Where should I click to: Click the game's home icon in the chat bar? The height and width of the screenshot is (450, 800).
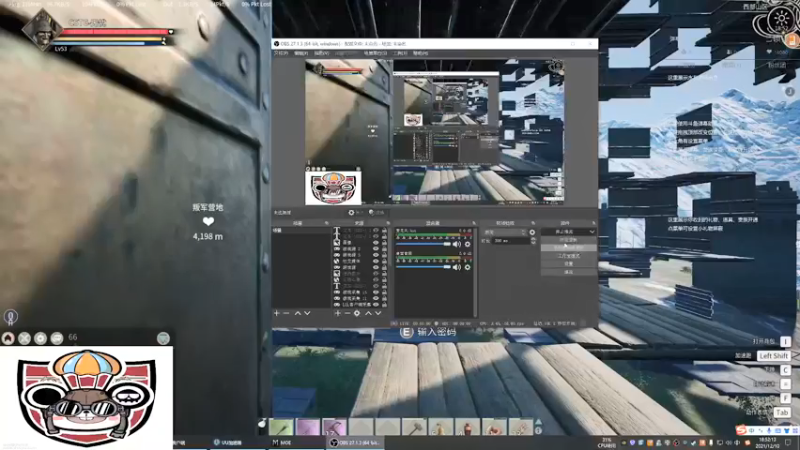8,338
